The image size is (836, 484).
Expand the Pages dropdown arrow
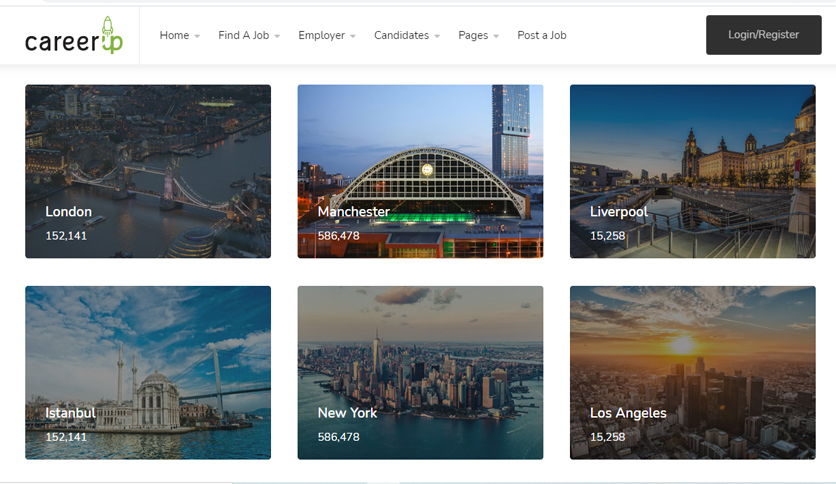[496, 36]
